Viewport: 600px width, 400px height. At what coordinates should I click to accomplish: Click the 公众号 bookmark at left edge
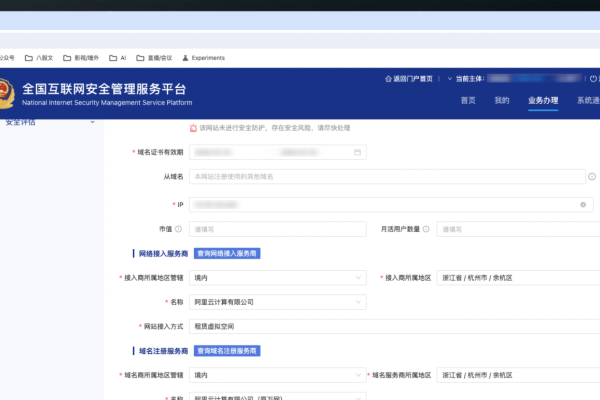point(7,58)
